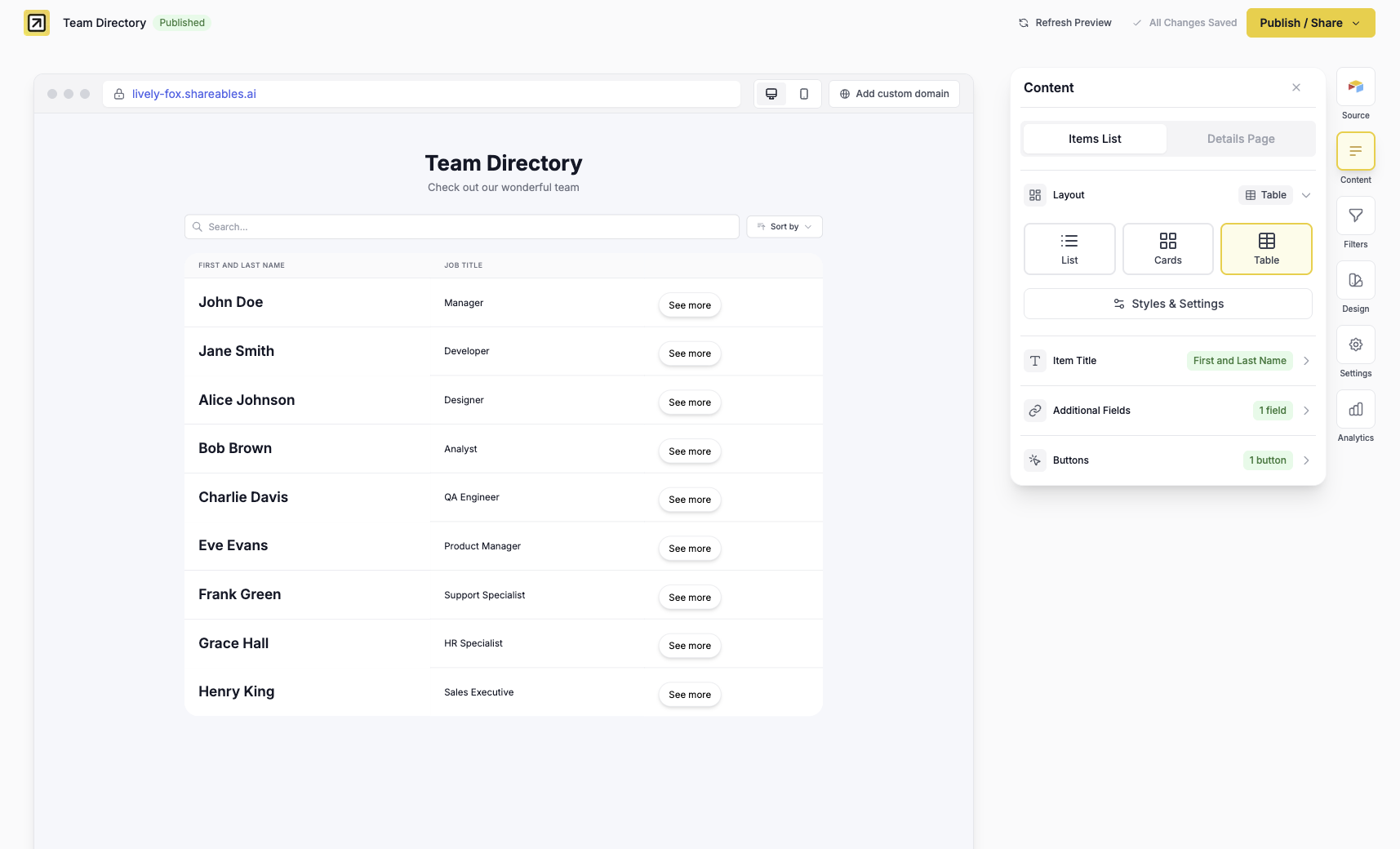Click the preview search field
This screenshot has height=849, width=1400.
pos(461,226)
